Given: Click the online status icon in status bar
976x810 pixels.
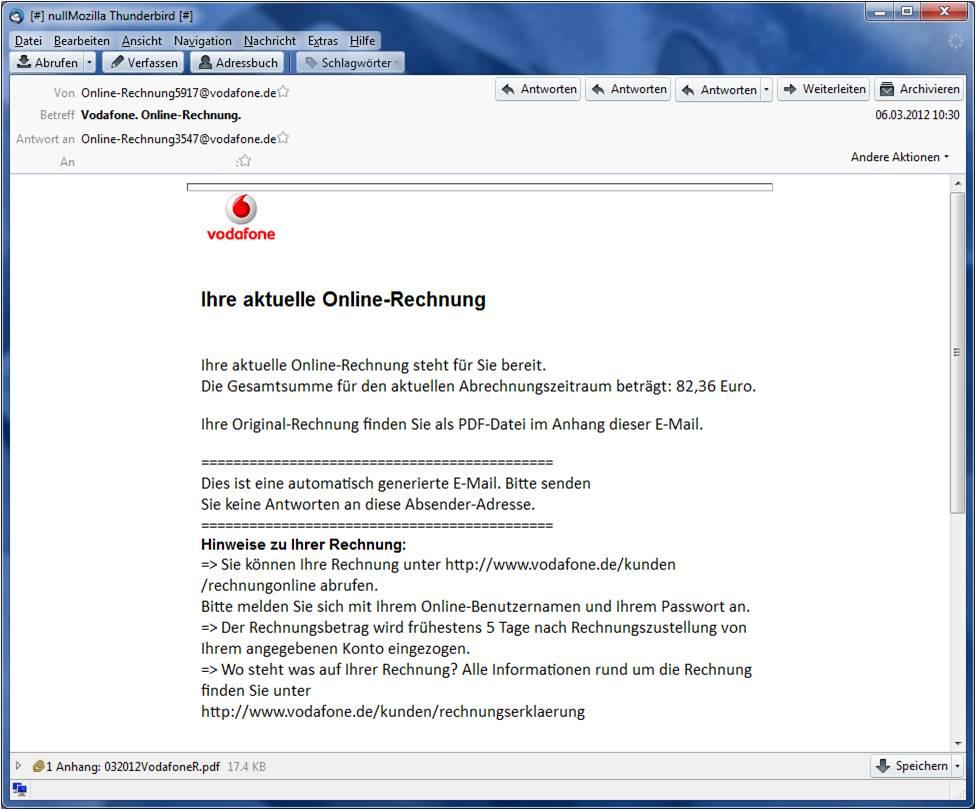Looking at the screenshot, I should [19, 789].
